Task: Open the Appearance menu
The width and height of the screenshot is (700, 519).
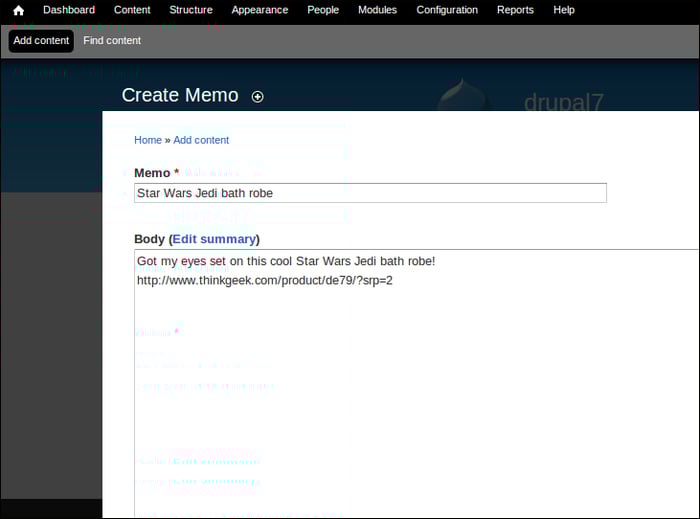Action: (x=260, y=10)
